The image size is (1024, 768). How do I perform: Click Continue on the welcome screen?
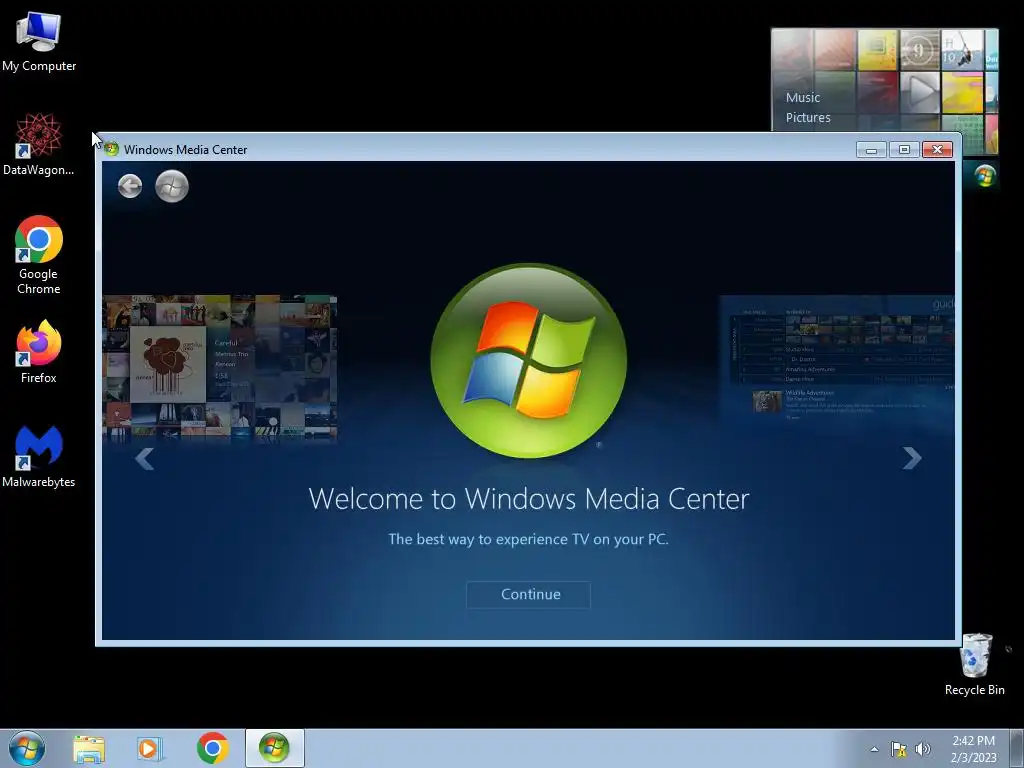(x=528, y=594)
